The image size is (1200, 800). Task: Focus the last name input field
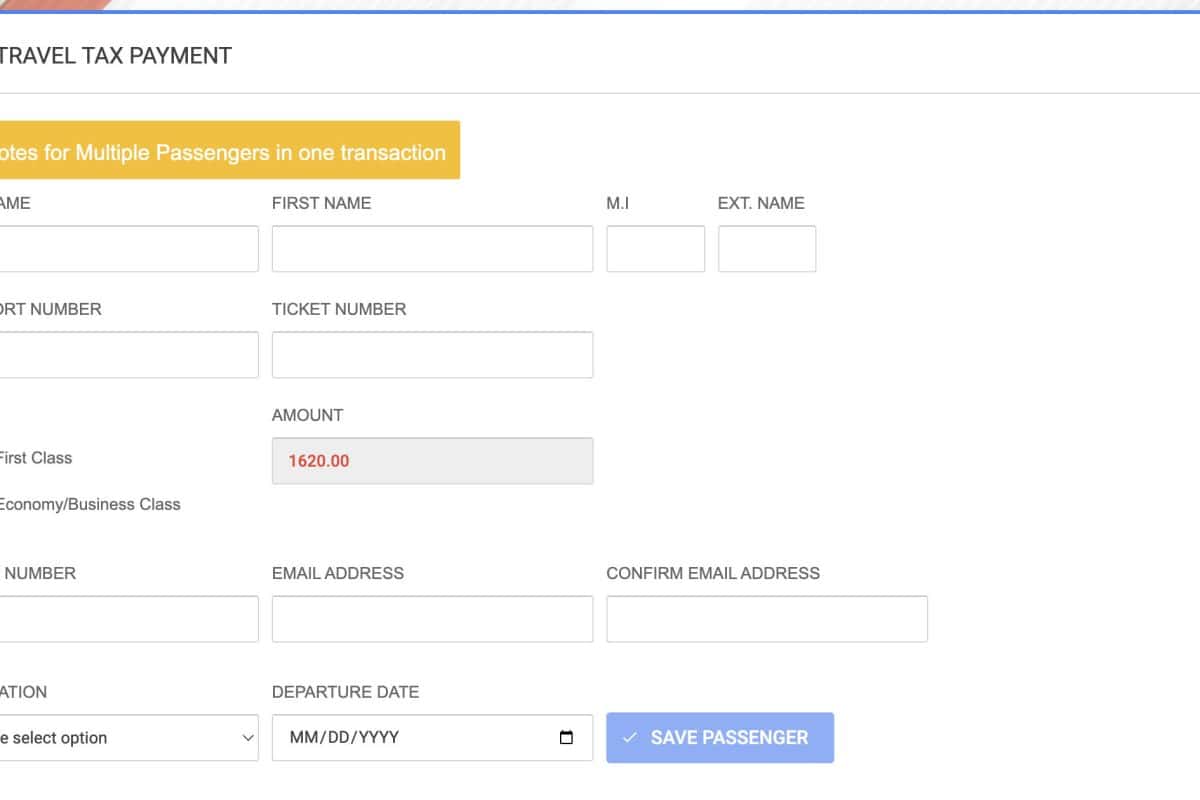tap(128, 249)
